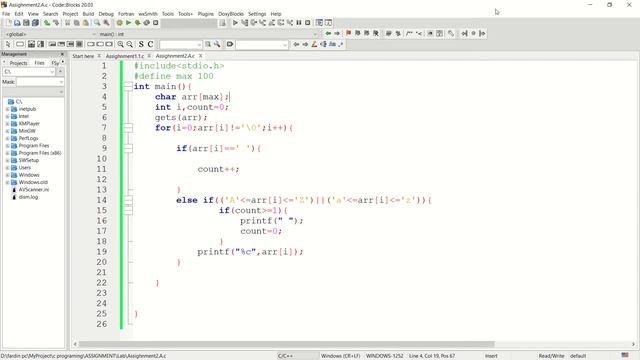Undo the last edit via toolbar

(x=47, y=23)
